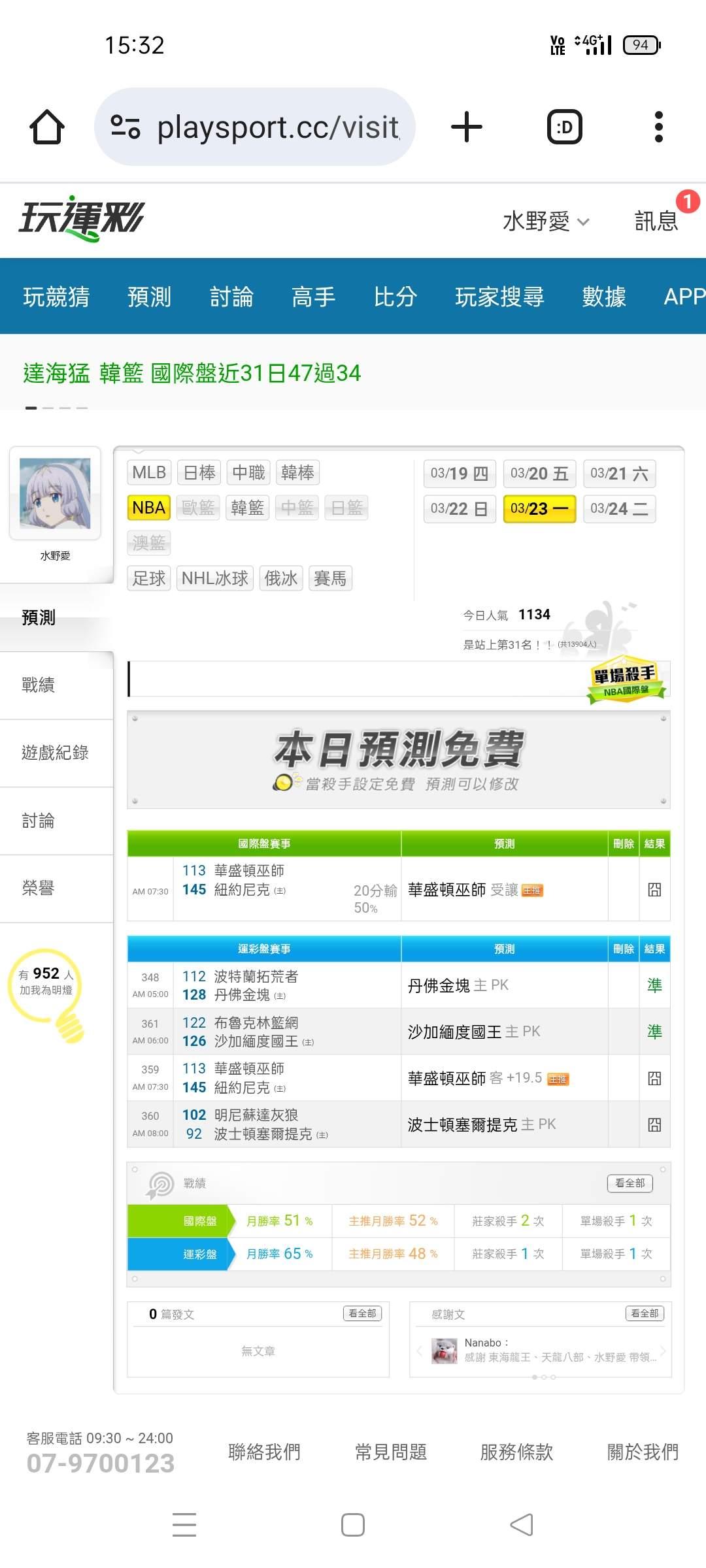This screenshot has width=706, height=1568.
Task: Choose date 03/20 五
Action: click(539, 474)
